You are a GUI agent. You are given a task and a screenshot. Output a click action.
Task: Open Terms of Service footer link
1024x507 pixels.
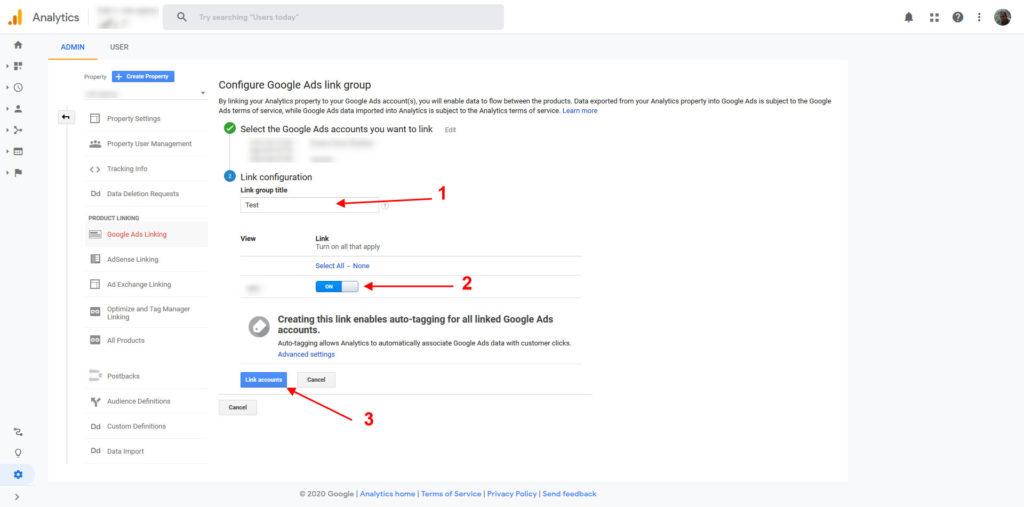(451, 494)
